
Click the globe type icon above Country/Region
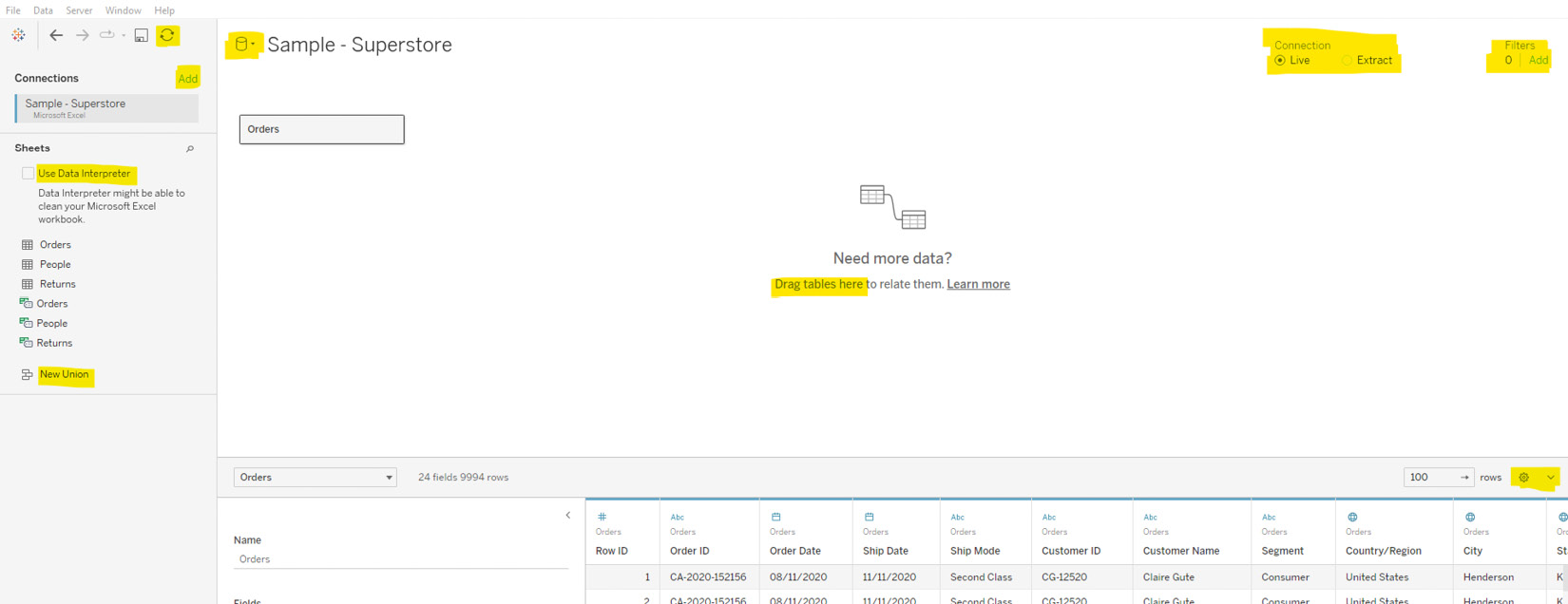tap(1352, 518)
